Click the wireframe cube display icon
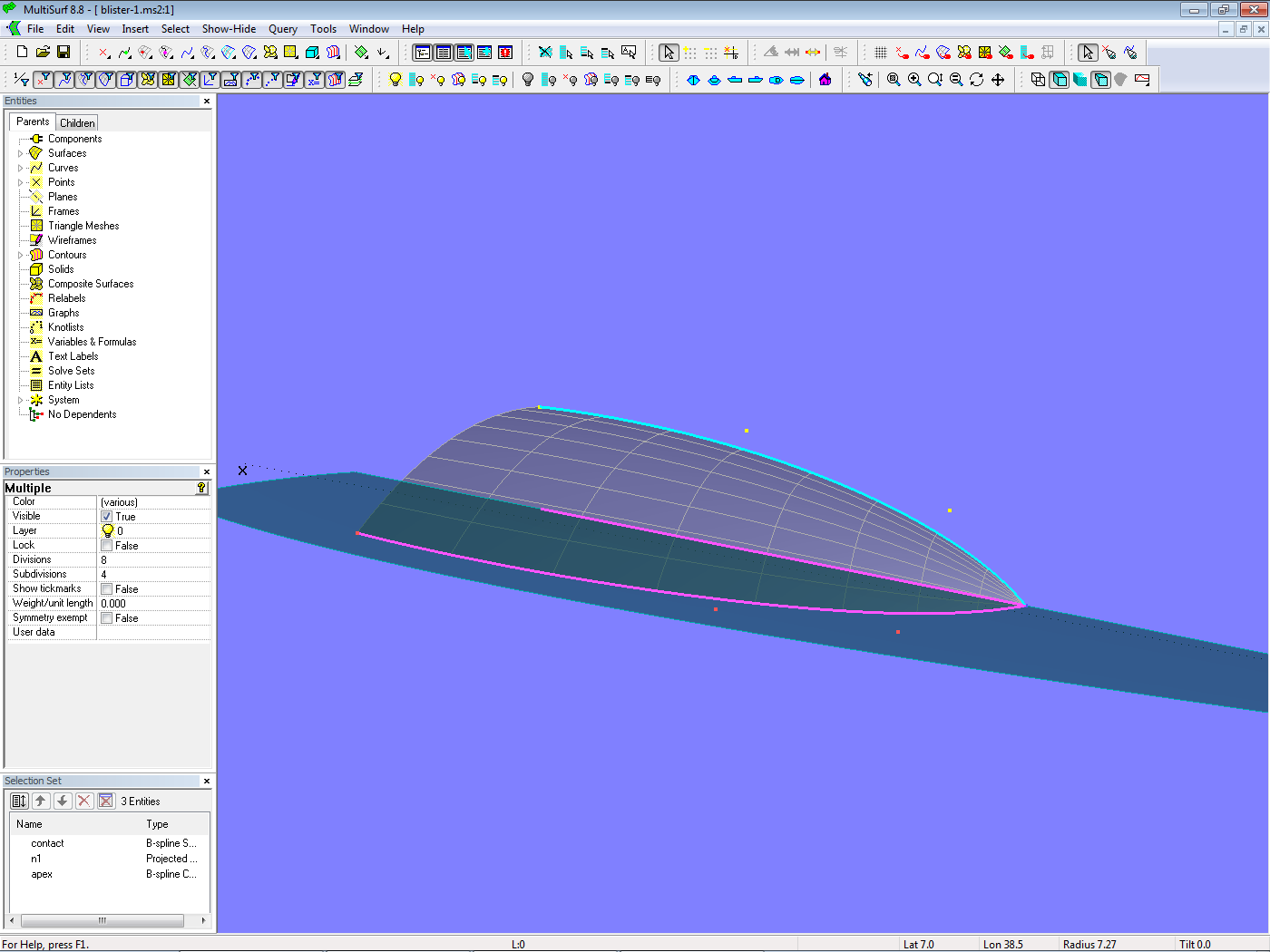The height and width of the screenshot is (952, 1270). pyautogui.click(x=1038, y=80)
